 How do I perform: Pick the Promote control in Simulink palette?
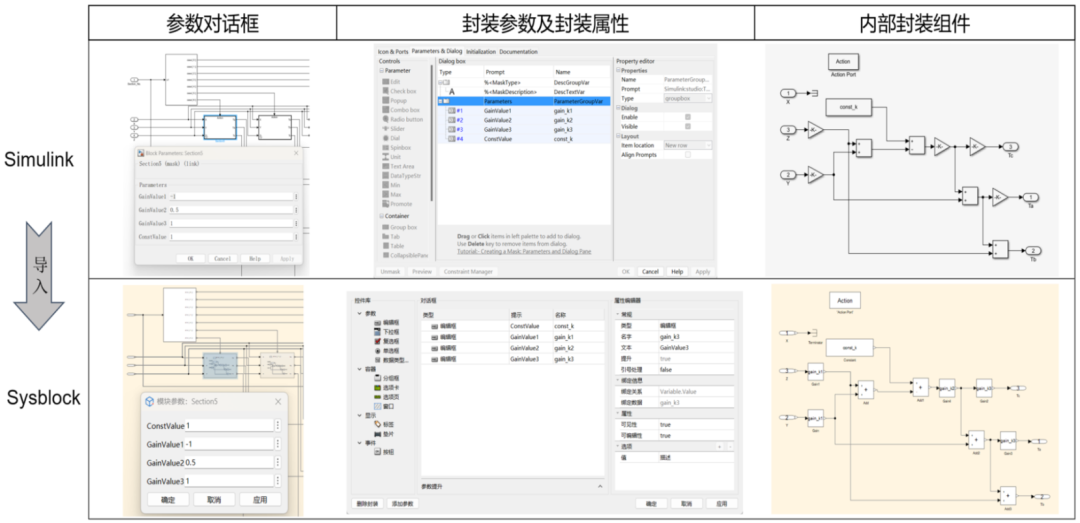pyautogui.click(x=399, y=204)
